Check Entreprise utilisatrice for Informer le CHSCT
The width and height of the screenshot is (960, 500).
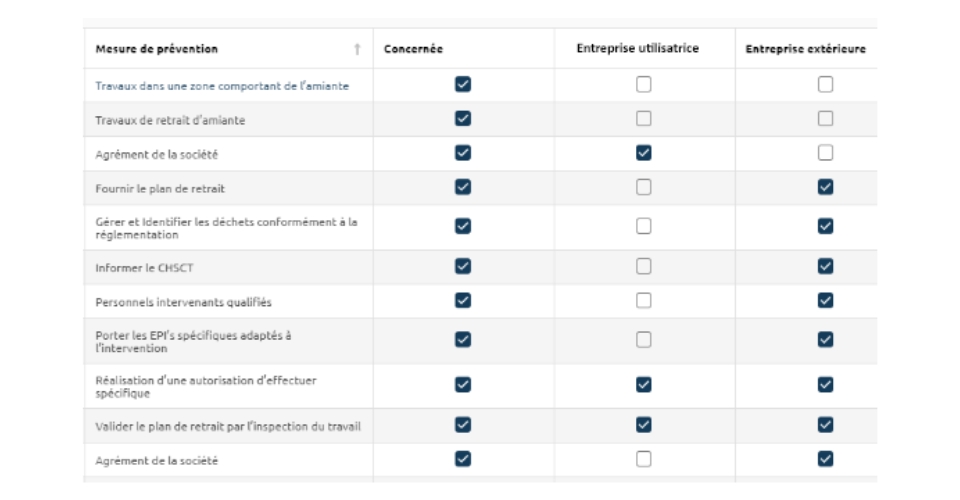643,266
